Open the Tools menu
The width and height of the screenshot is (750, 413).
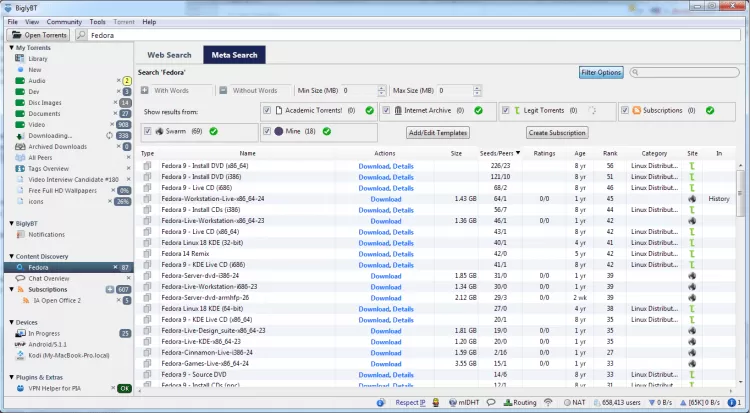97,21
